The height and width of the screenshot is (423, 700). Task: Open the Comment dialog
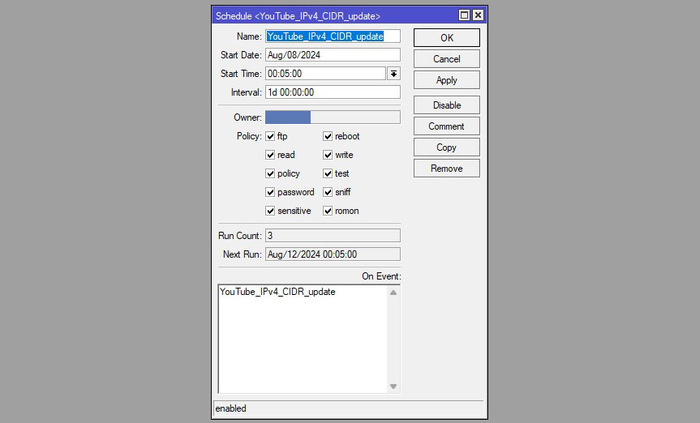coord(446,126)
